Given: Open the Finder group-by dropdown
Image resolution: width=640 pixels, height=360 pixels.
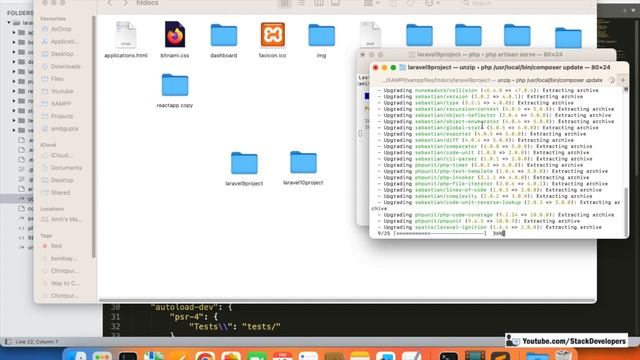Looking at the screenshot, I should [371, 3].
